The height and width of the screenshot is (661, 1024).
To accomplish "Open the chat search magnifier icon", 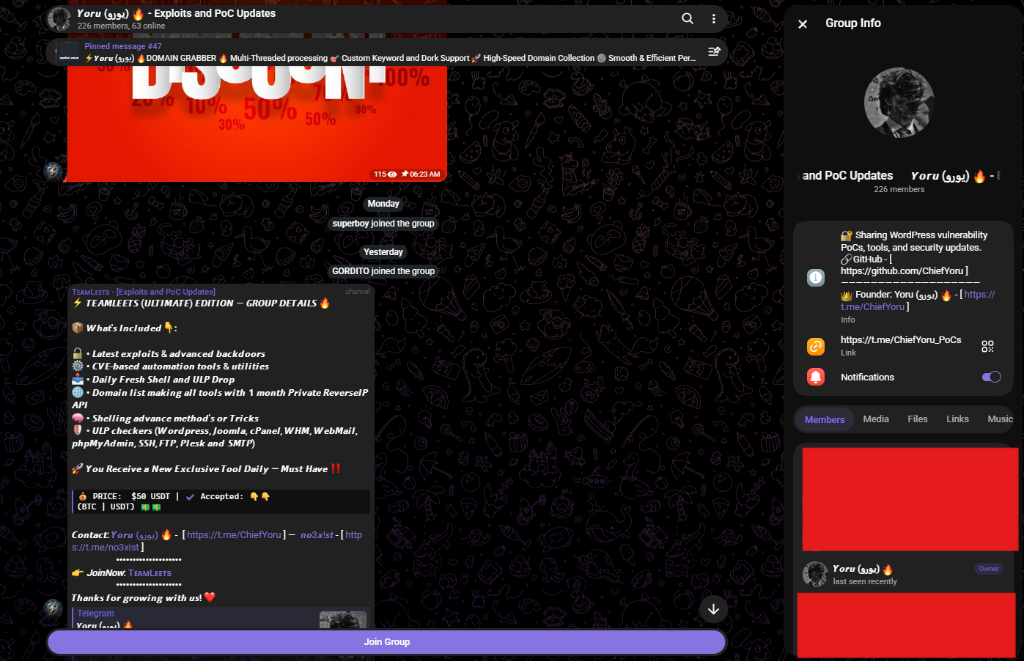I will [687, 19].
